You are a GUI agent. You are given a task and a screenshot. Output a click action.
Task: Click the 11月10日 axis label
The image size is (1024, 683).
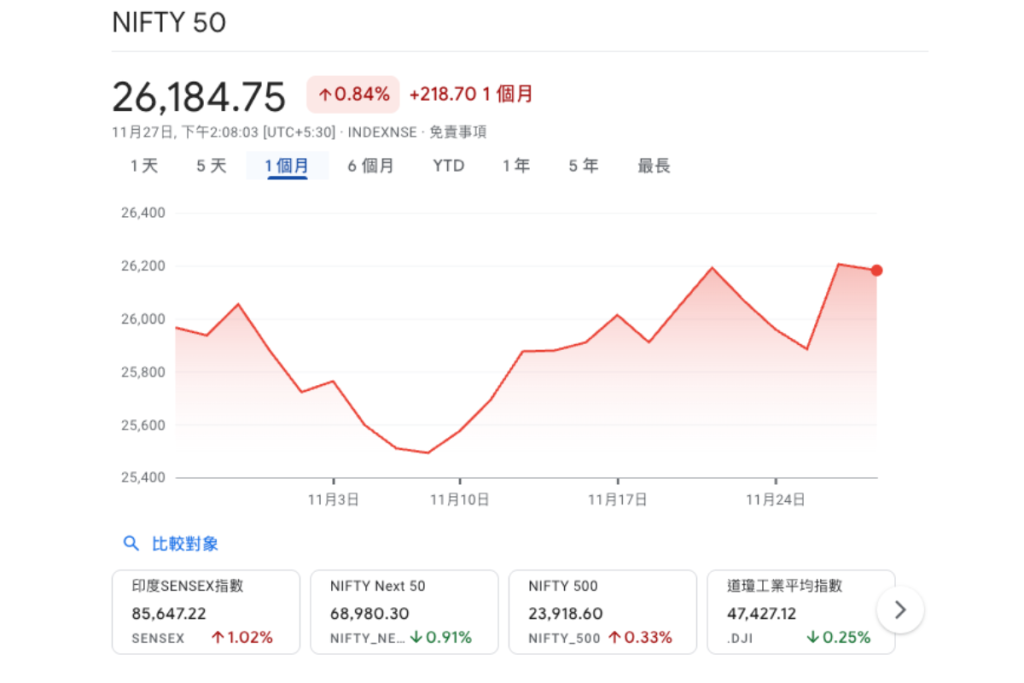point(460,500)
